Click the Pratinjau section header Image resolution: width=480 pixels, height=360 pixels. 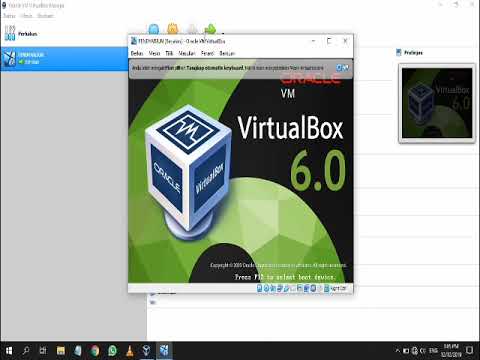point(413,53)
